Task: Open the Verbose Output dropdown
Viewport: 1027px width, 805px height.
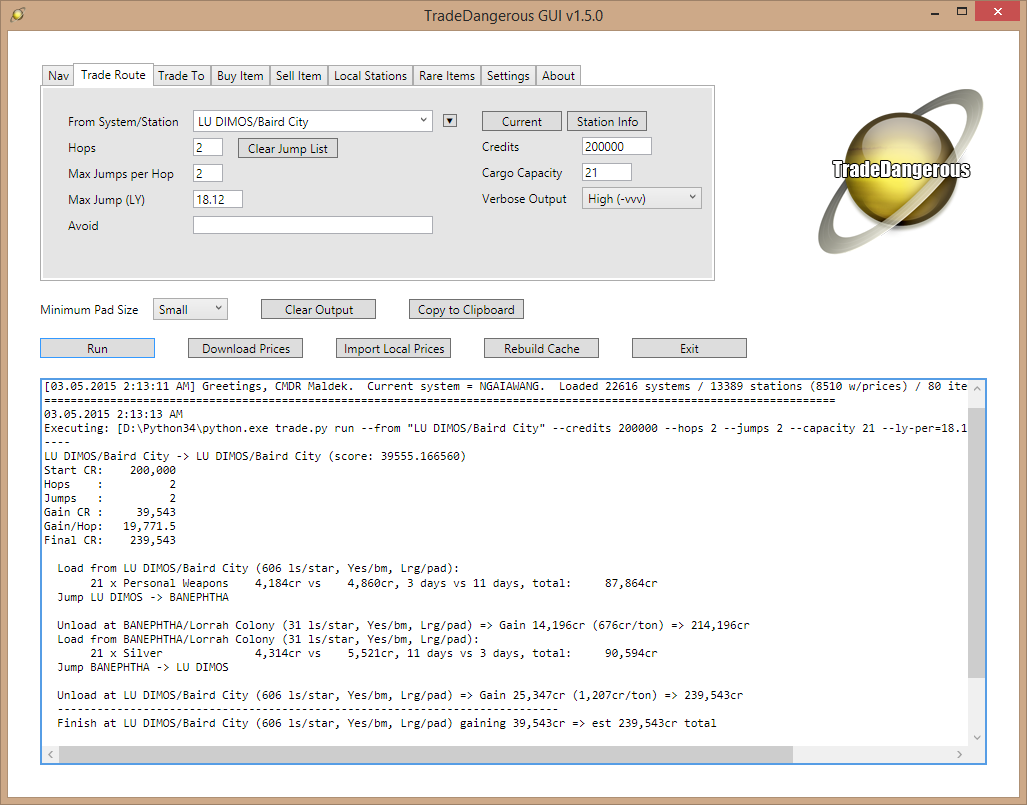Action: (641, 199)
